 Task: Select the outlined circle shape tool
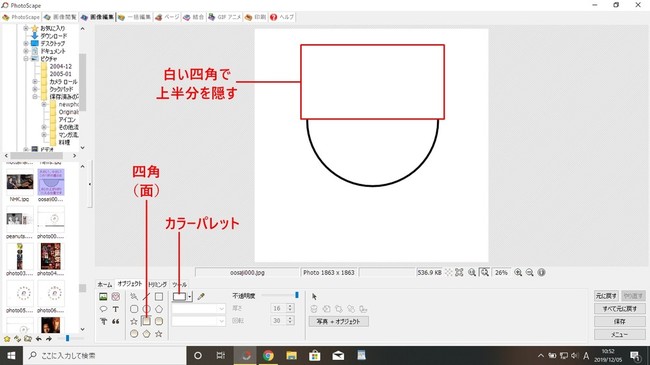point(146,309)
